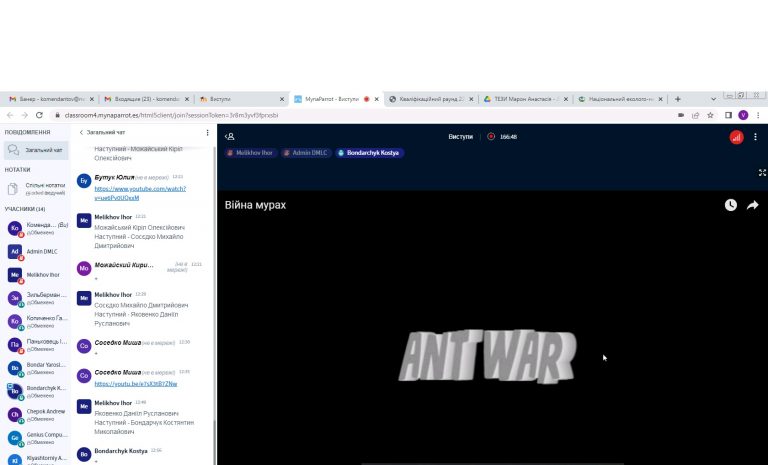The height and width of the screenshot is (465, 768).
Task: Click the Watch Later clock icon on the video
Action: (730, 205)
